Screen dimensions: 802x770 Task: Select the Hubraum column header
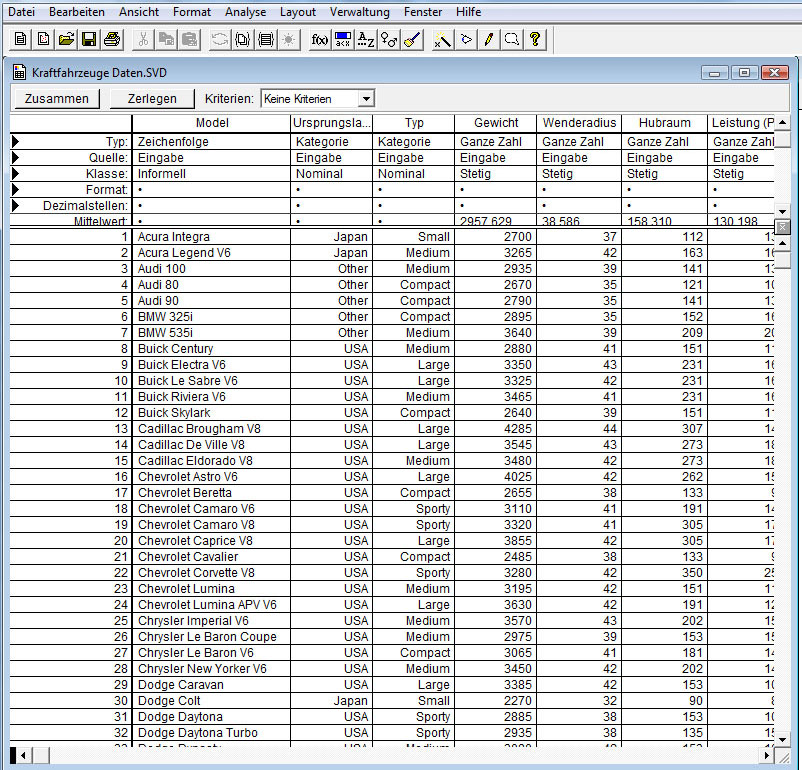[664, 123]
